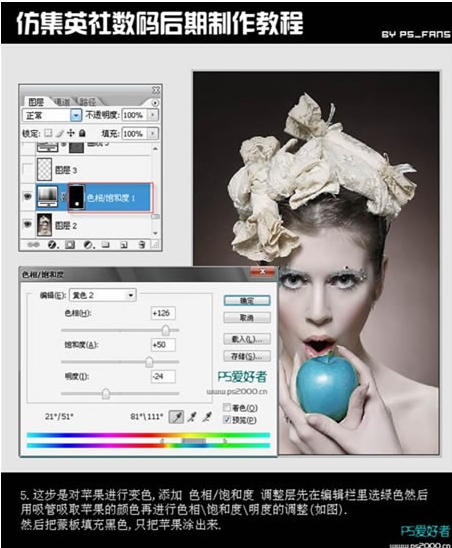Switch to the 图层 tab
Image resolution: width=452 pixels, height=548 pixels.
click(36, 102)
